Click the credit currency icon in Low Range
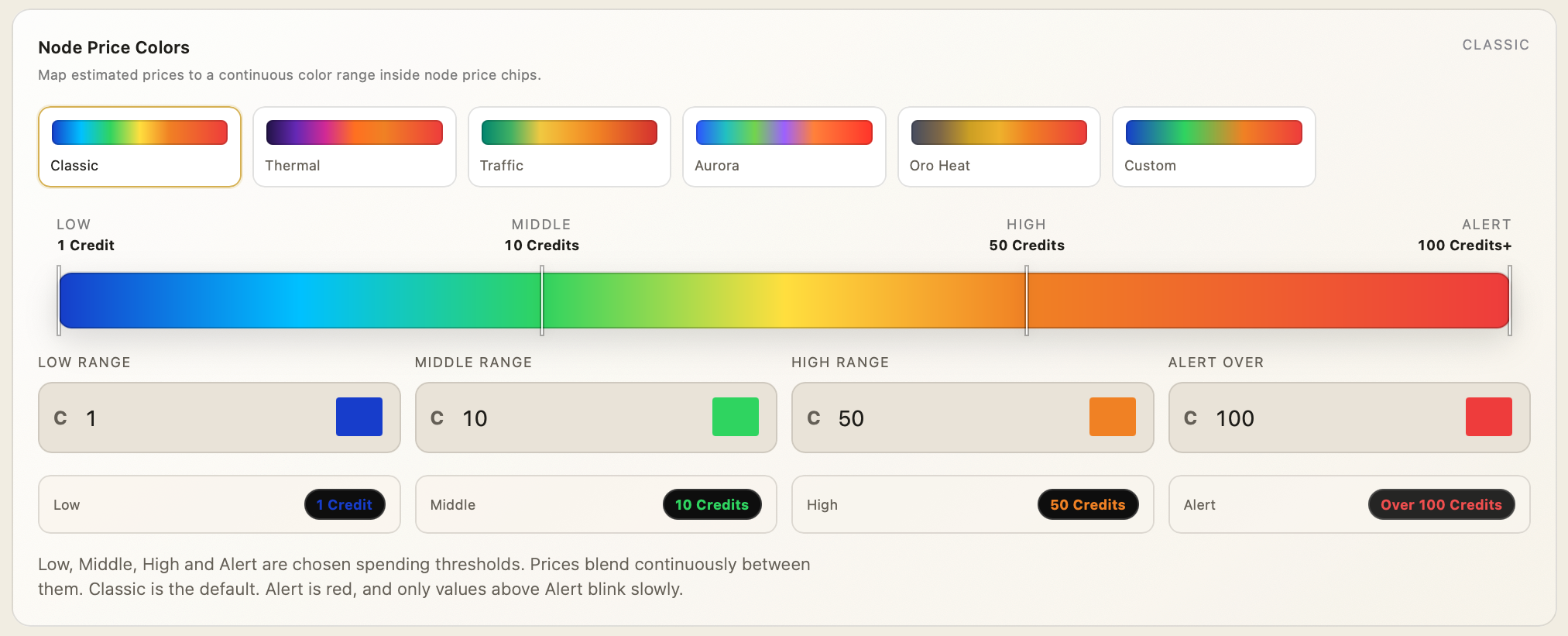 click(x=60, y=418)
